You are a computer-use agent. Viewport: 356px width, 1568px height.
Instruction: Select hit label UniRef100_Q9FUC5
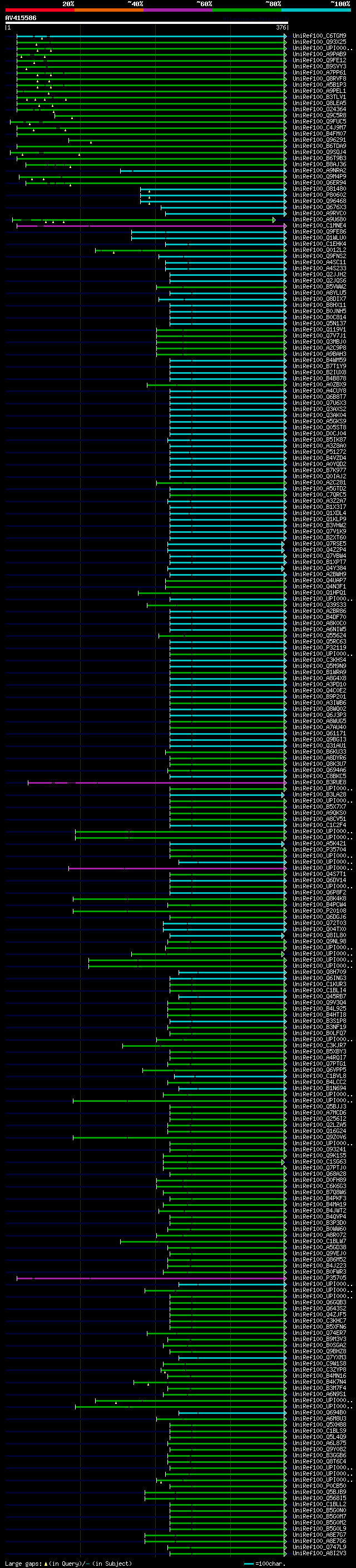(x=319, y=122)
